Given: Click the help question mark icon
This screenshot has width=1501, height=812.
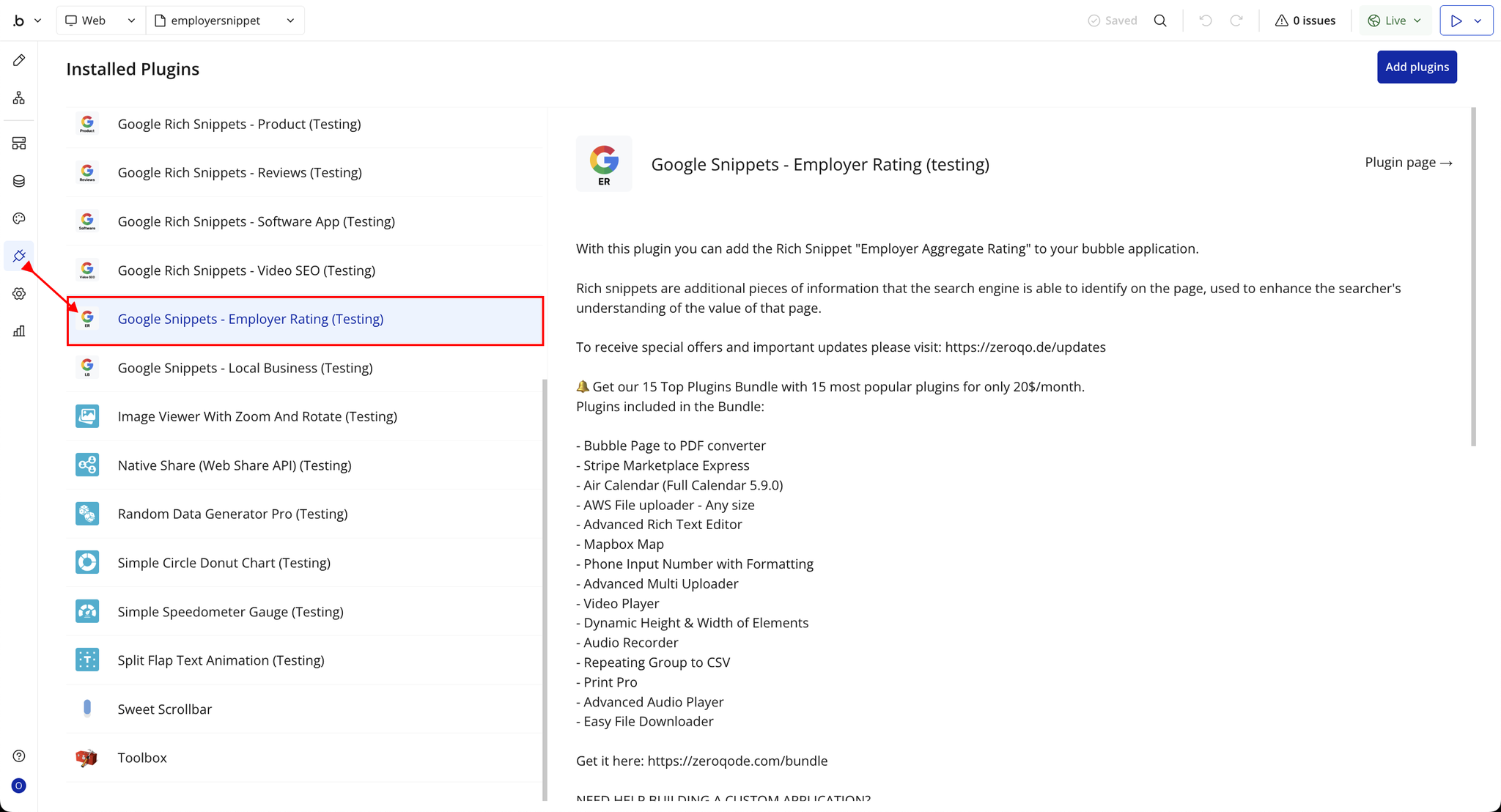Looking at the screenshot, I should [x=19, y=756].
